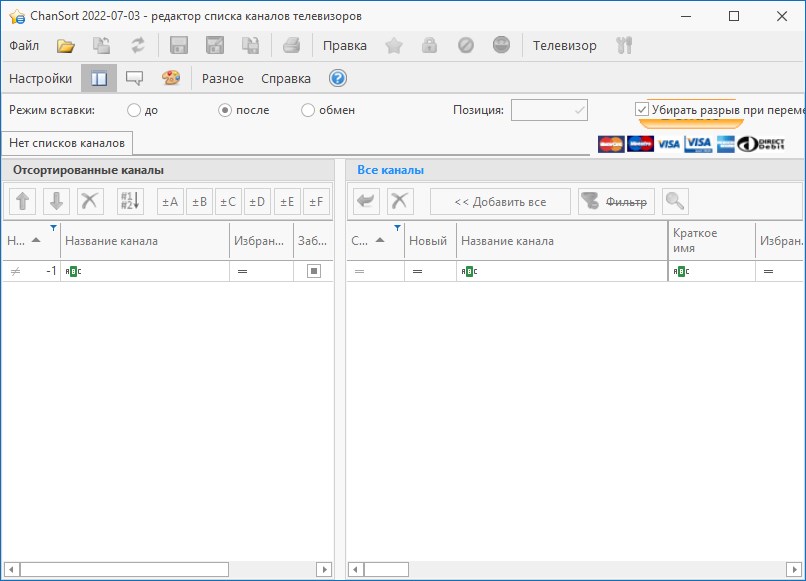806x581 pixels.
Task: Click the print channel list icon
Action: click(291, 45)
